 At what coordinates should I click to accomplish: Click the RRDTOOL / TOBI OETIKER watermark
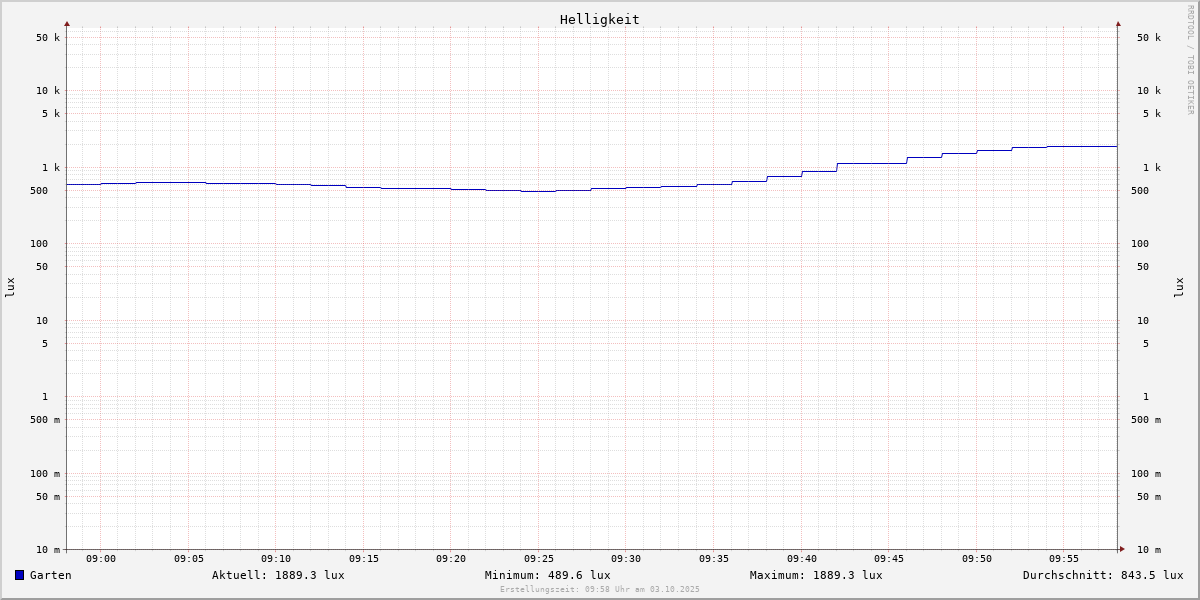(x=1190, y=60)
